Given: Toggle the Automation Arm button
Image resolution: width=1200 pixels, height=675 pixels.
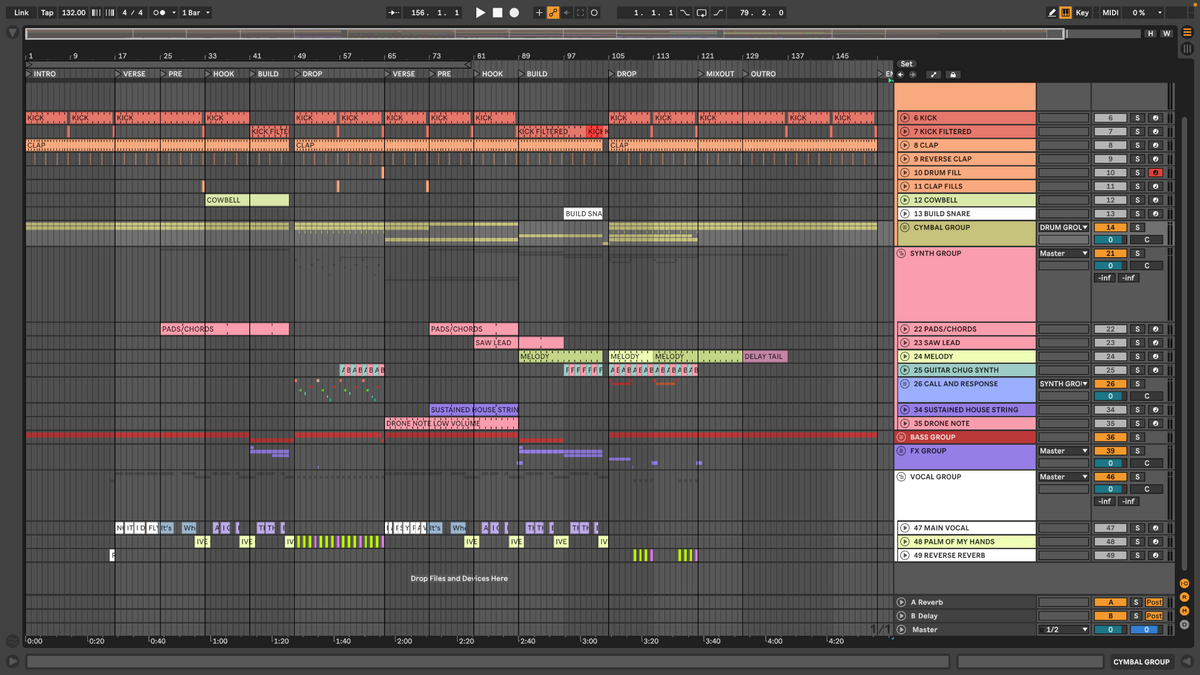Looking at the screenshot, I should tap(552, 13).
